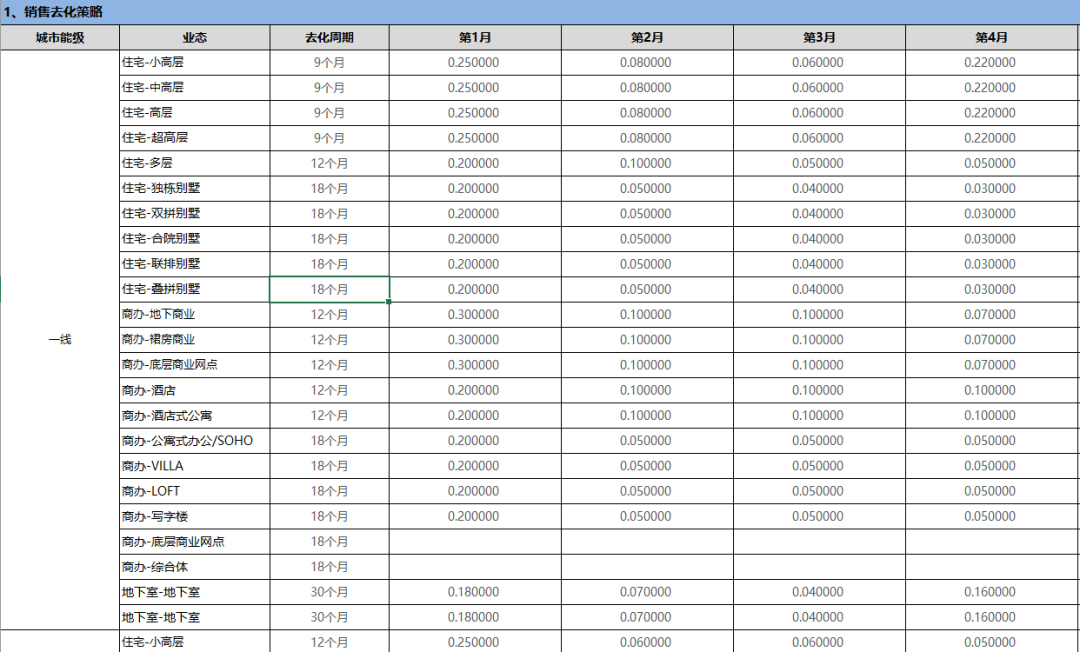Select 第4月 value 0.220000 for 住宅-中高层
Image resolution: width=1080 pixels, height=652 pixels.
993,87
